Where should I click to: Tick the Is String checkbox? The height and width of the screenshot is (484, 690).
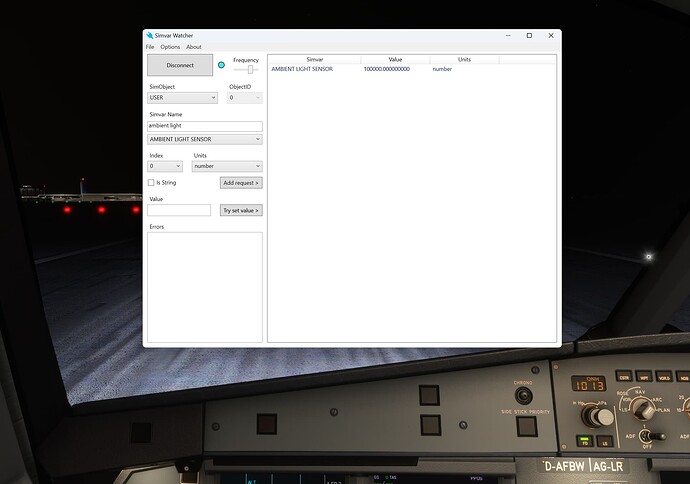[151, 183]
